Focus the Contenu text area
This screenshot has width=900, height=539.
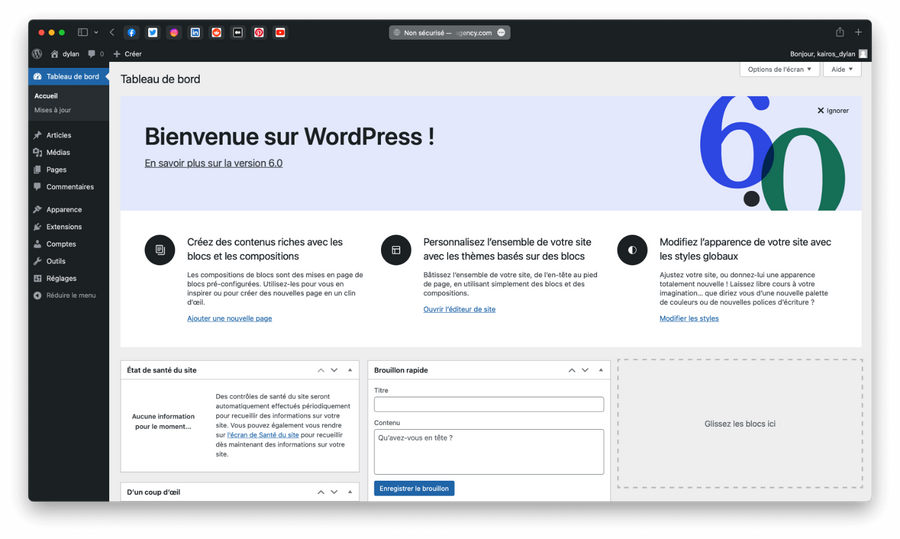[x=488, y=452]
